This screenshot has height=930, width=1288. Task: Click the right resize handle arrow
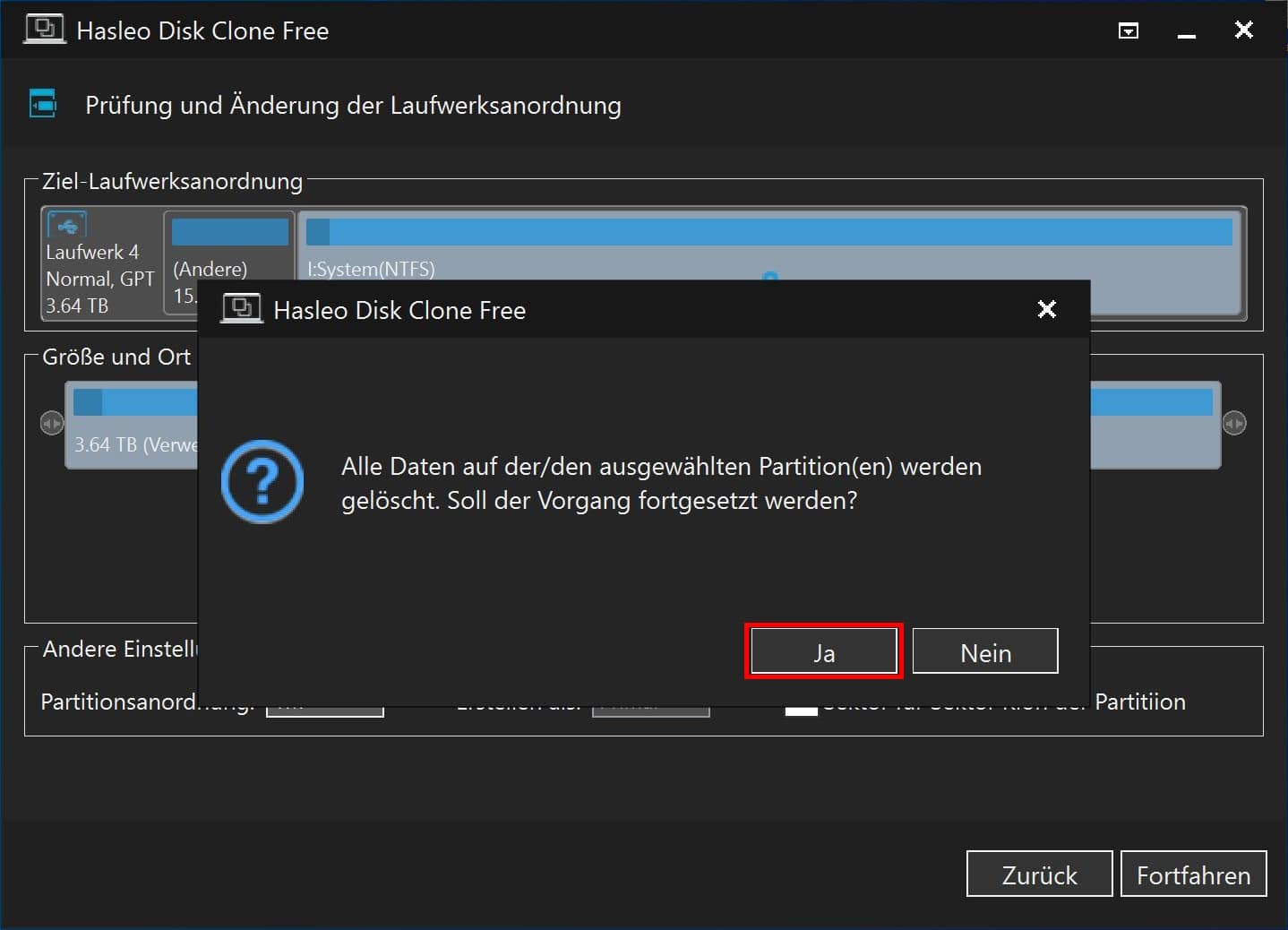point(1234,423)
